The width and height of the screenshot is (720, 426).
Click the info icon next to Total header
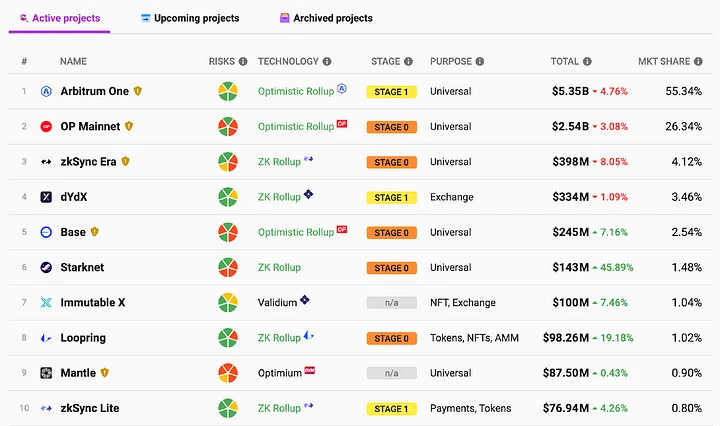click(x=587, y=62)
